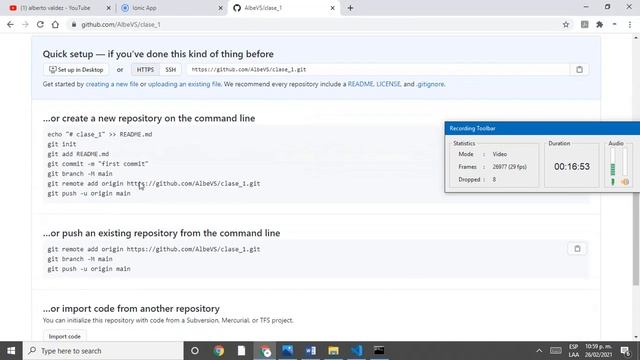The width and height of the screenshot is (640, 360).
Task: Click the ESP LAA language indicator
Action: point(573,351)
